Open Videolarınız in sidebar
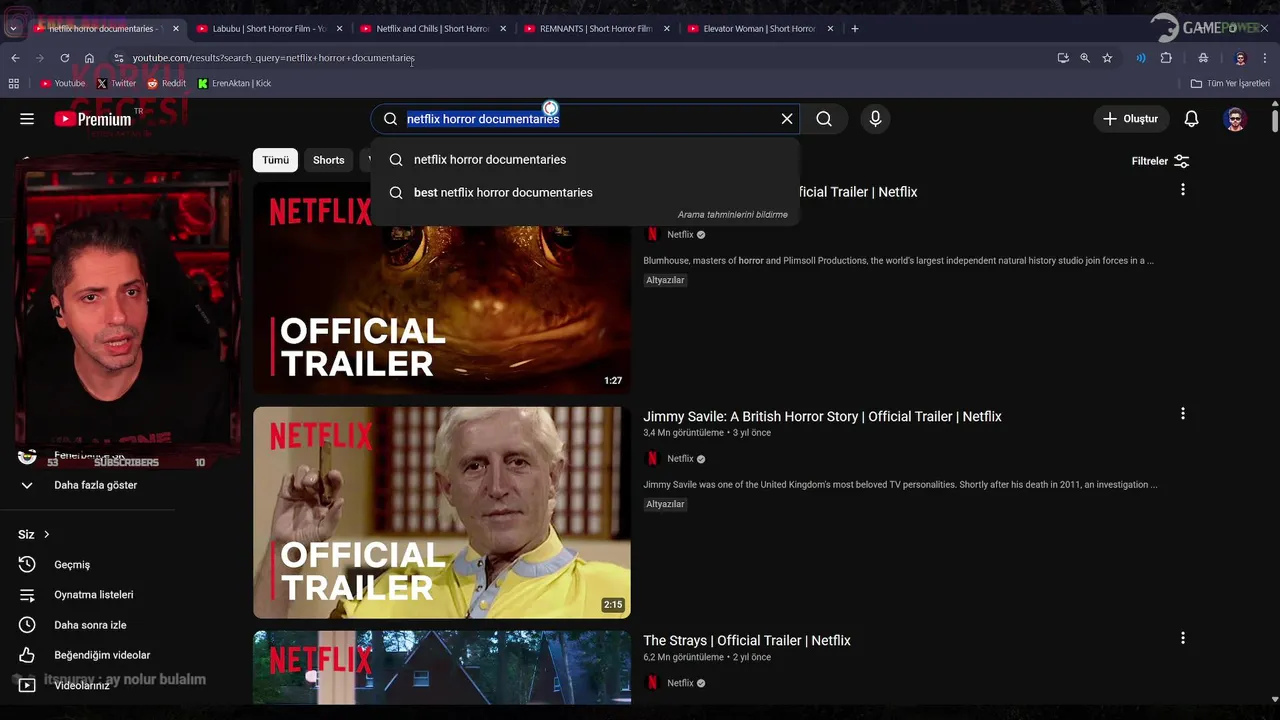Screen dimensions: 1280x720 [x=82, y=685]
